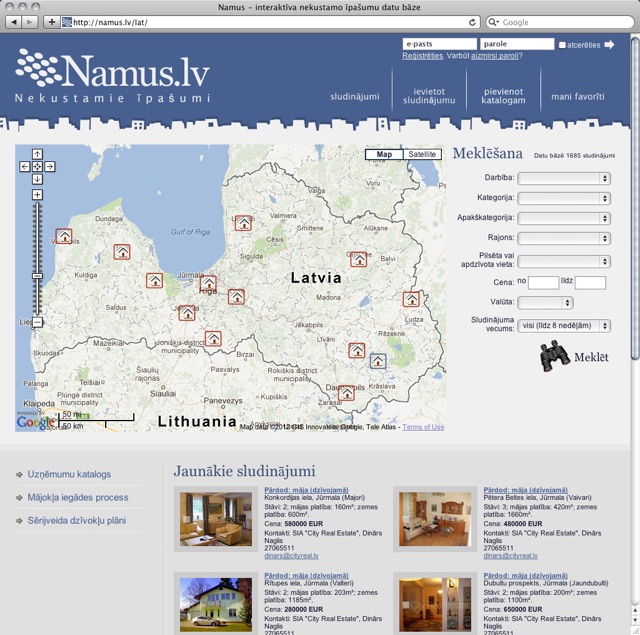
Task: Click the plus bookmark button in the toolbar
Action: click(51, 22)
